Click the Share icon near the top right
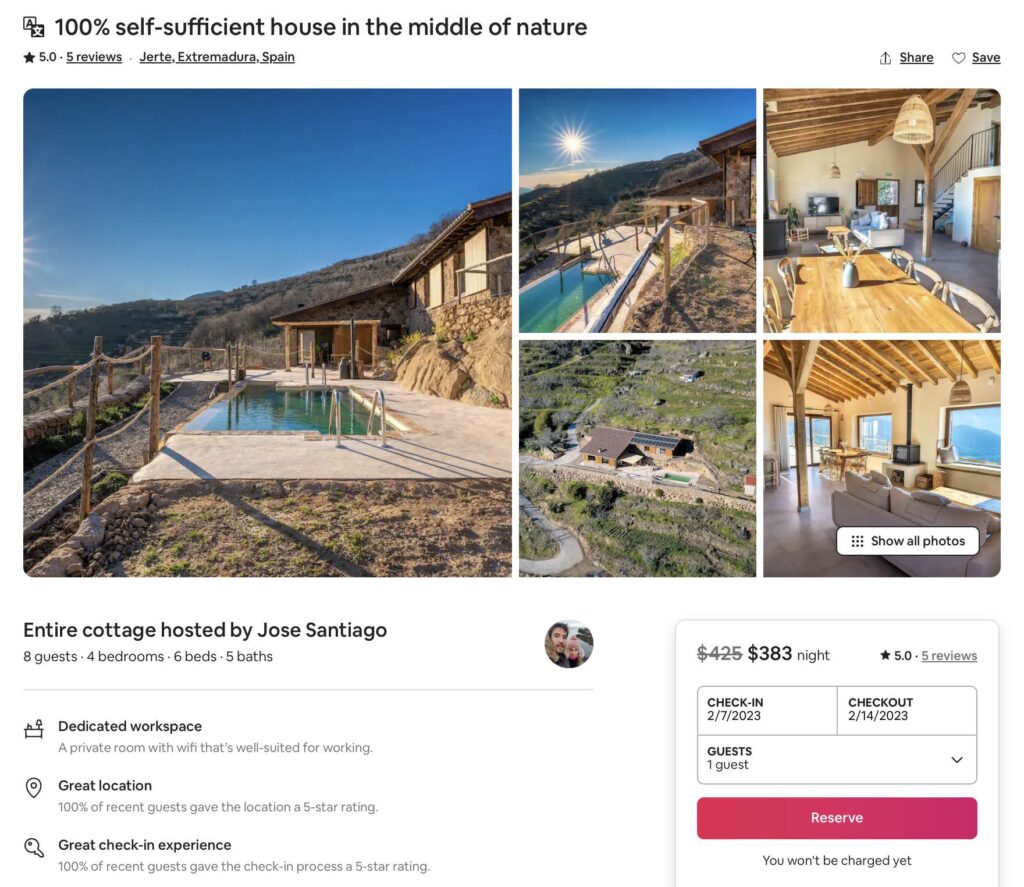 [x=886, y=57]
